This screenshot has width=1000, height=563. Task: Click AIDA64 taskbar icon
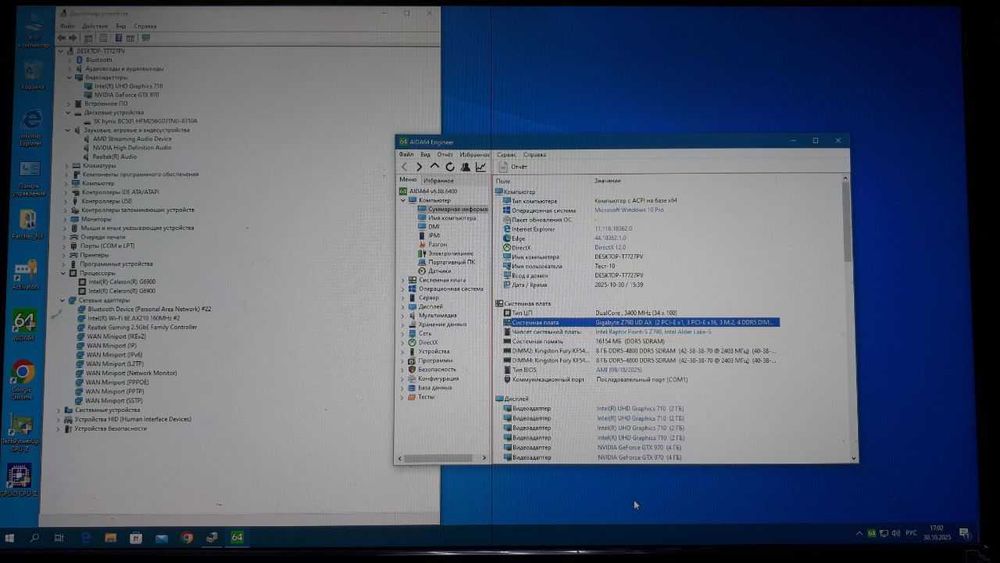[237, 537]
